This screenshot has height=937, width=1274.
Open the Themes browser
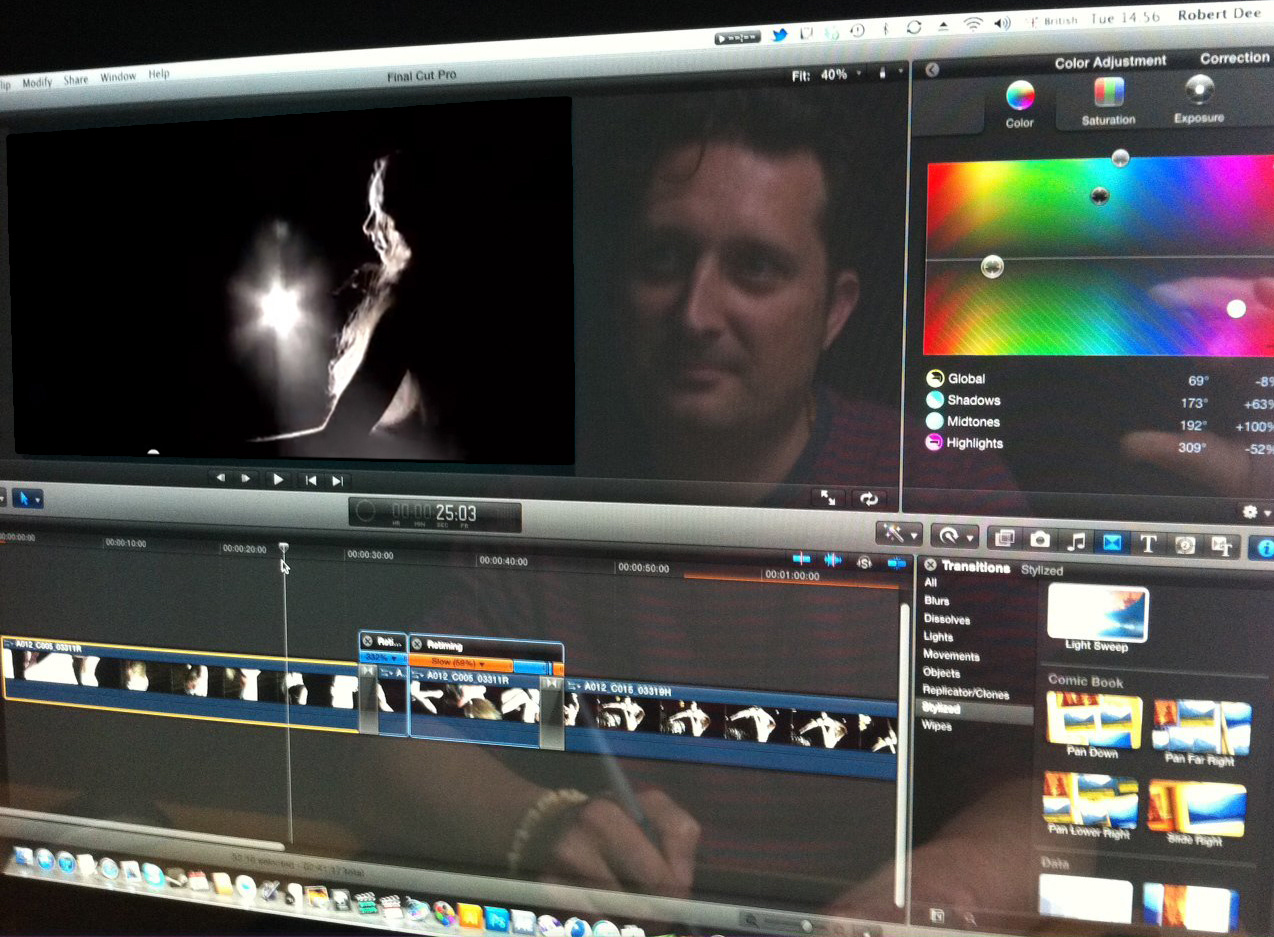pyautogui.click(x=1221, y=546)
